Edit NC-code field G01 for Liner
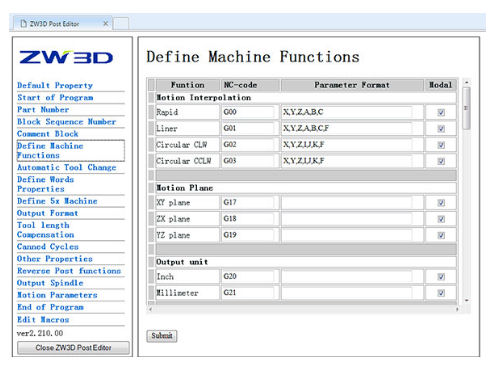 point(248,128)
